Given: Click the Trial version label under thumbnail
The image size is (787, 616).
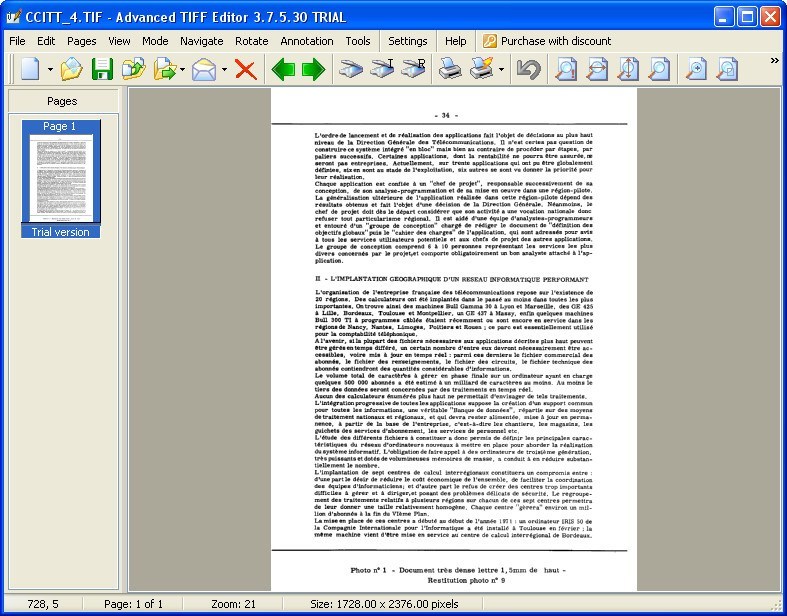Looking at the screenshot, I should point(61,232).
